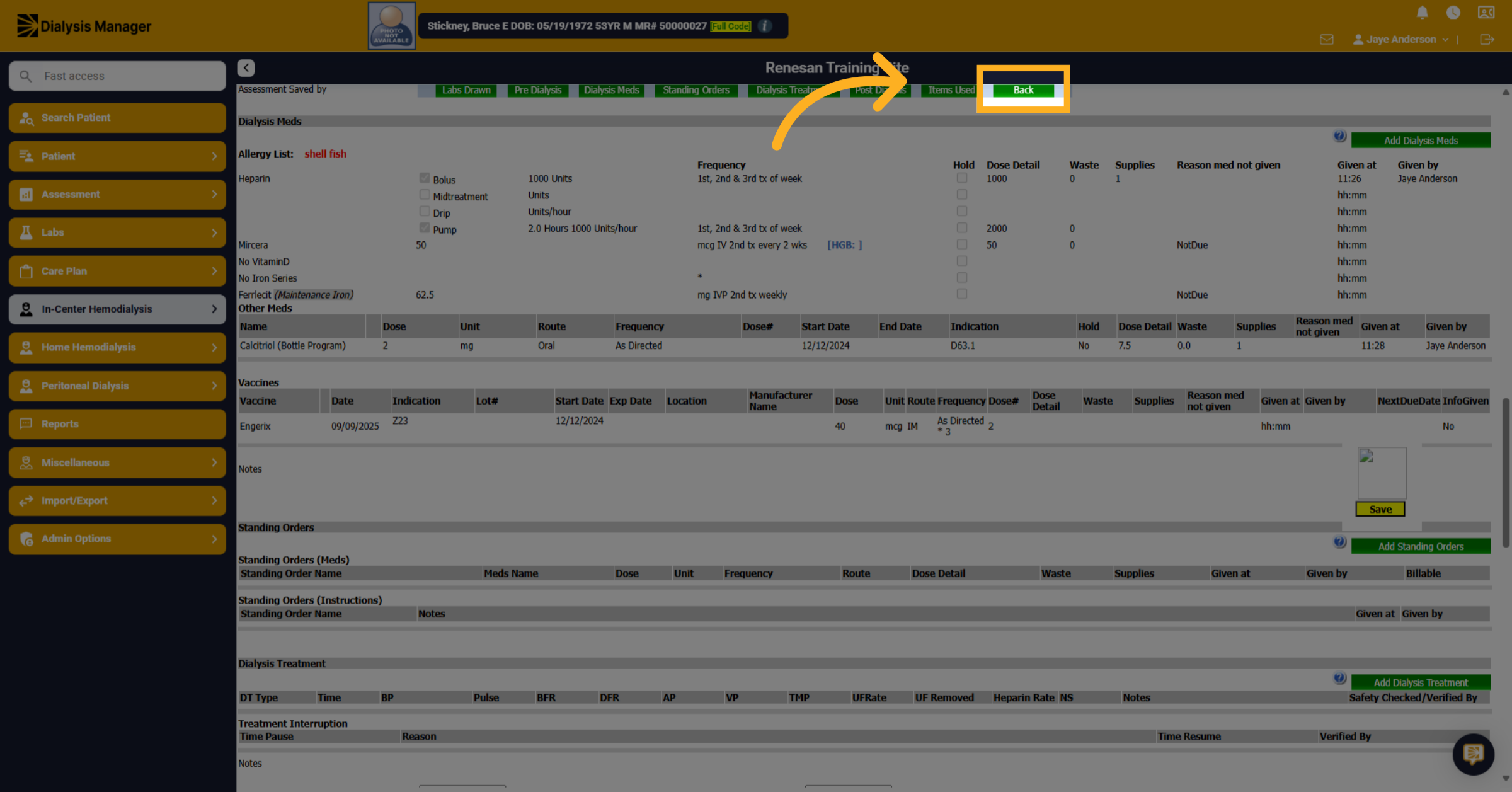1512x792 pixels.
Task: Toggle the Heparin Bolus checkbox
Action: [425, 178]
